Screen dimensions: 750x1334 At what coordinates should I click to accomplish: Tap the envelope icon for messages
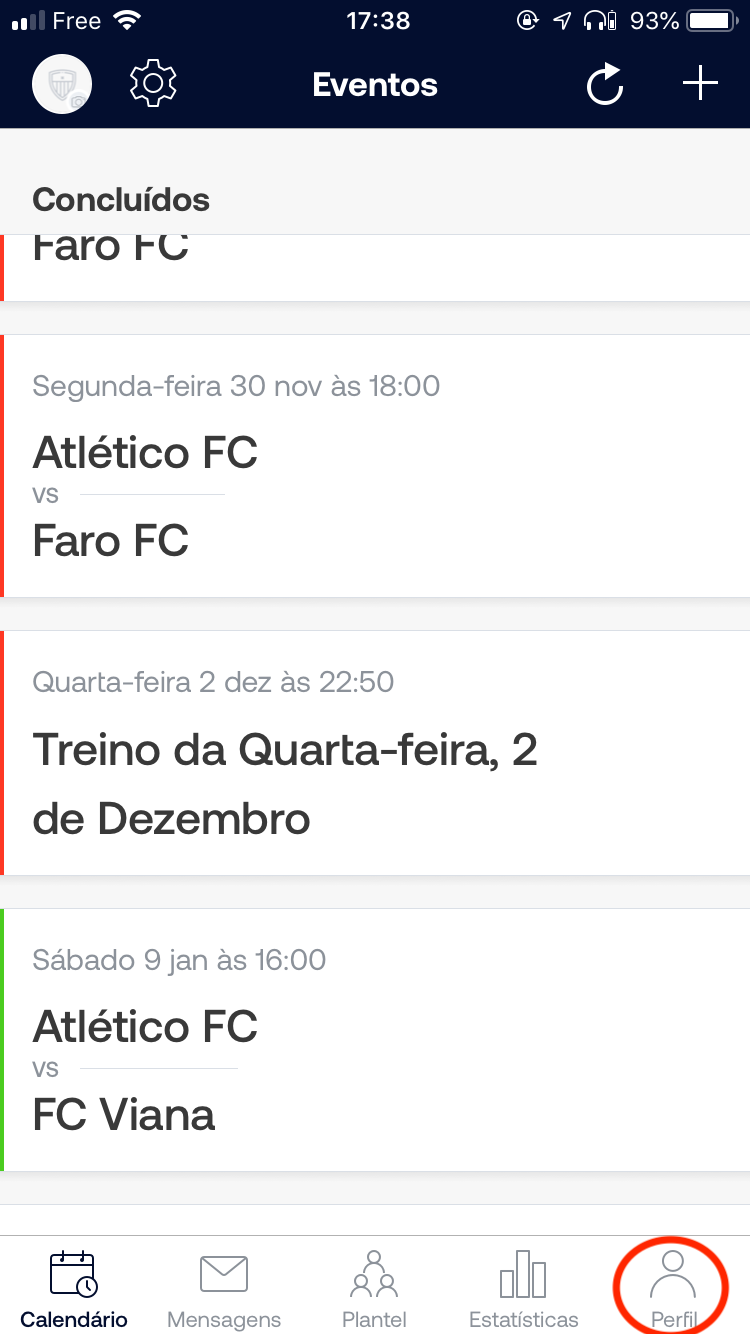(224, 1273)
